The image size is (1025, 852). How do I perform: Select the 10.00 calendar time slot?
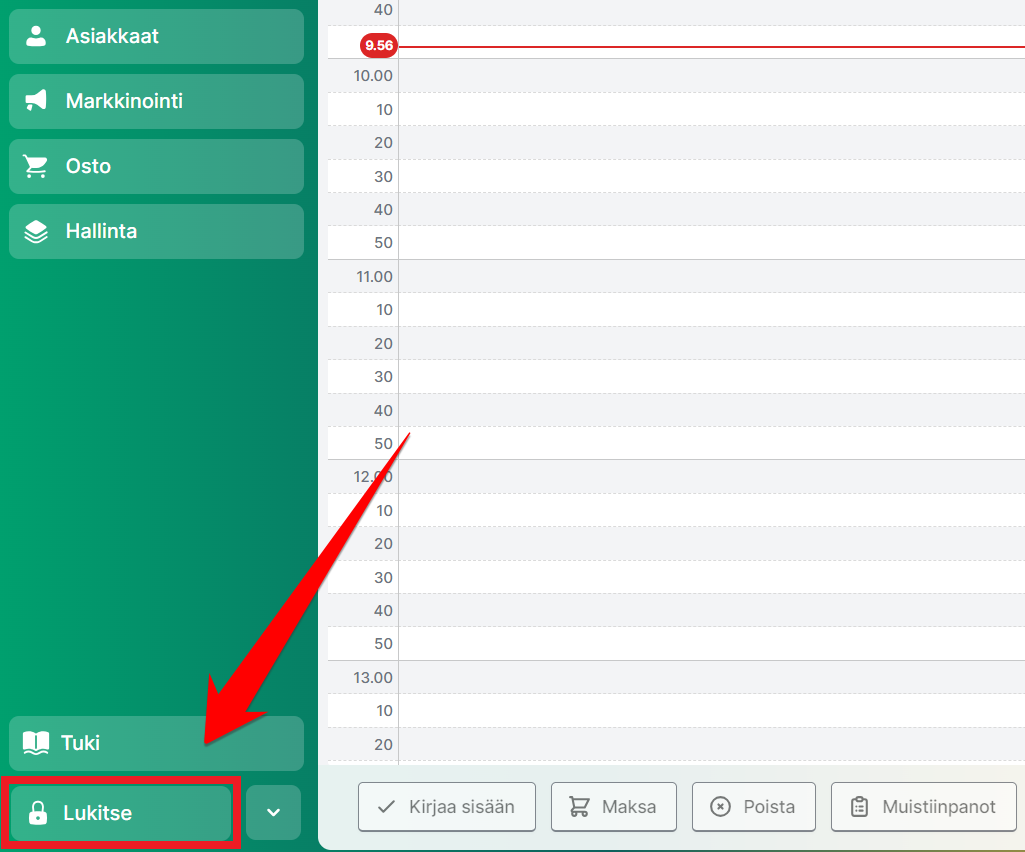pos(710,76)
